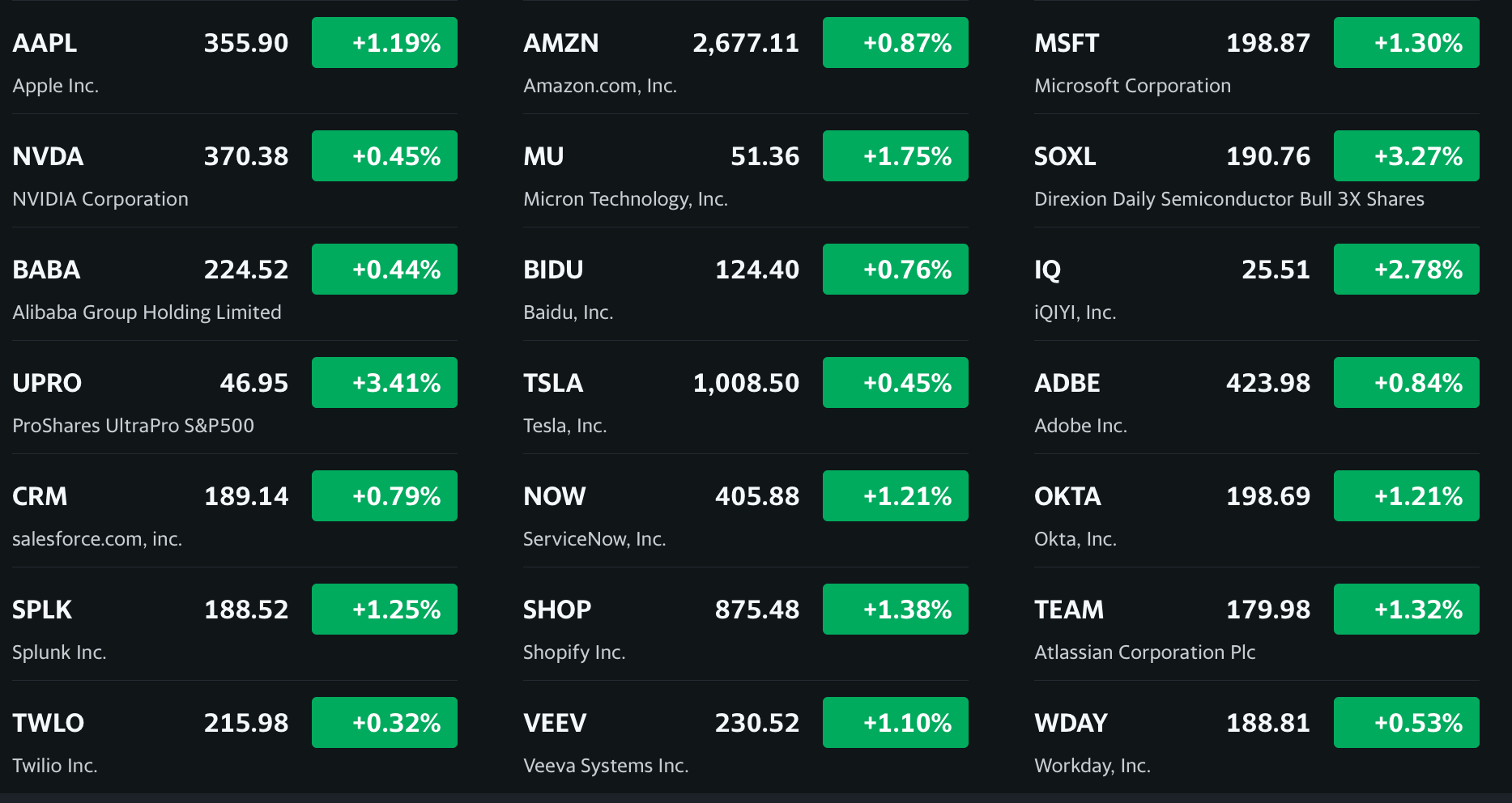
Task: Click the +1.75% badge for MU
Action: pyautogui.click(x=895, y=156)
